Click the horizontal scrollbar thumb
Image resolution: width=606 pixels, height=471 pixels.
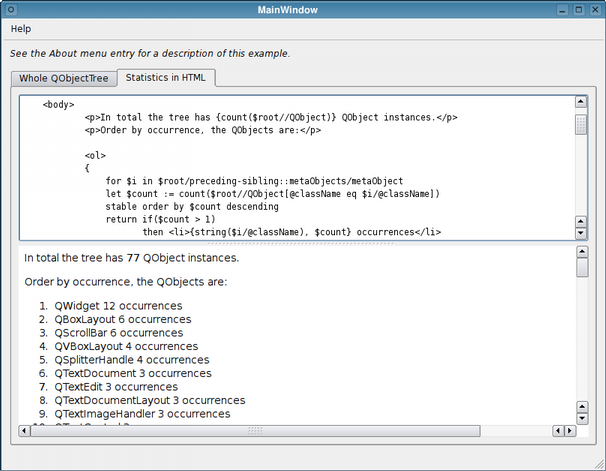[x=255, y=430]
